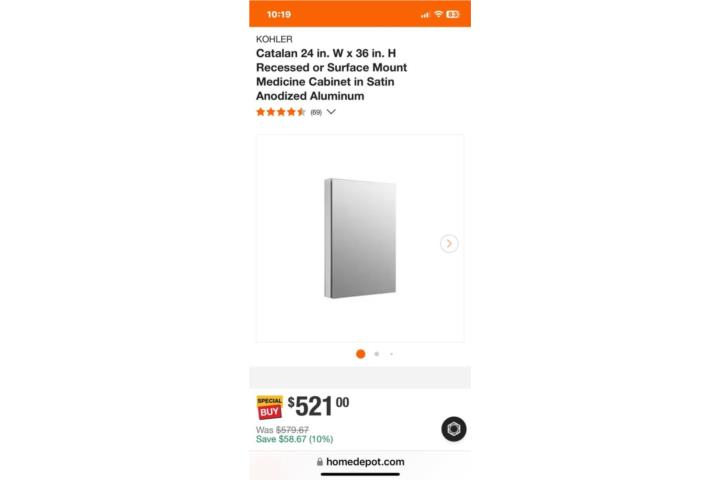Tap the $521.00 price text
Screen dimensions: 720x480
coord(318,406)
